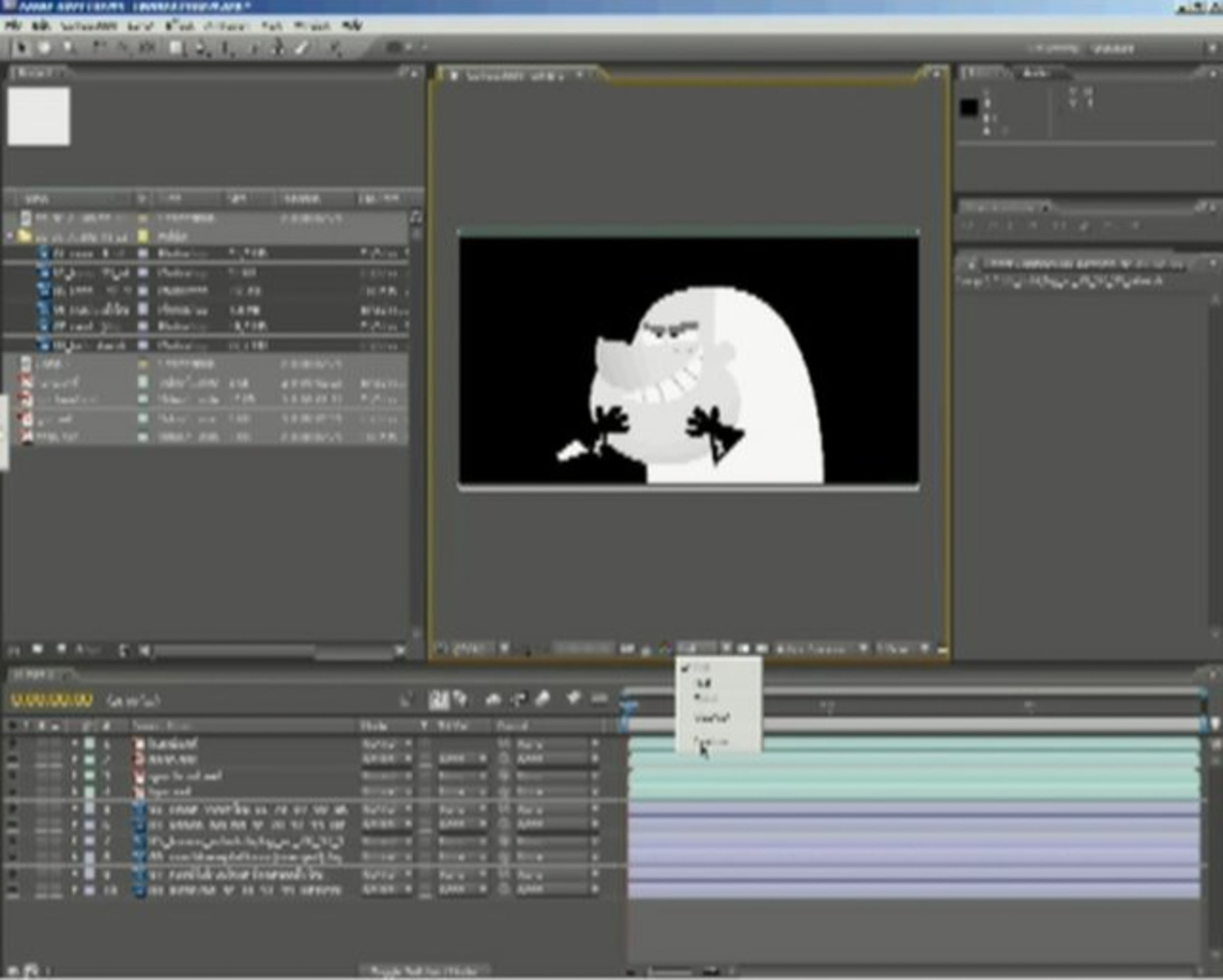1223x980 pixels.
Task: Select the Zoom magnifier tool
Action: click(x=68, y=48)
